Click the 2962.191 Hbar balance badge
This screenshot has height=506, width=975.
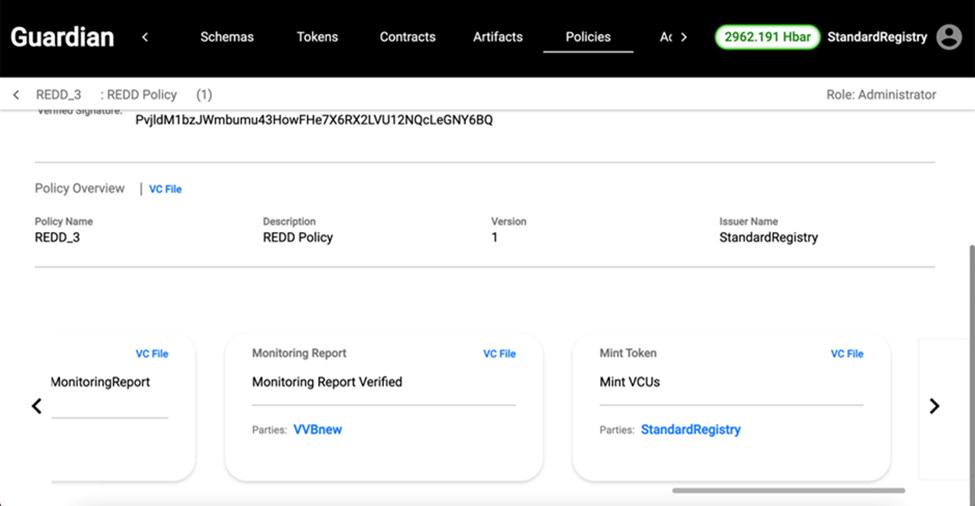click(767, 37)
